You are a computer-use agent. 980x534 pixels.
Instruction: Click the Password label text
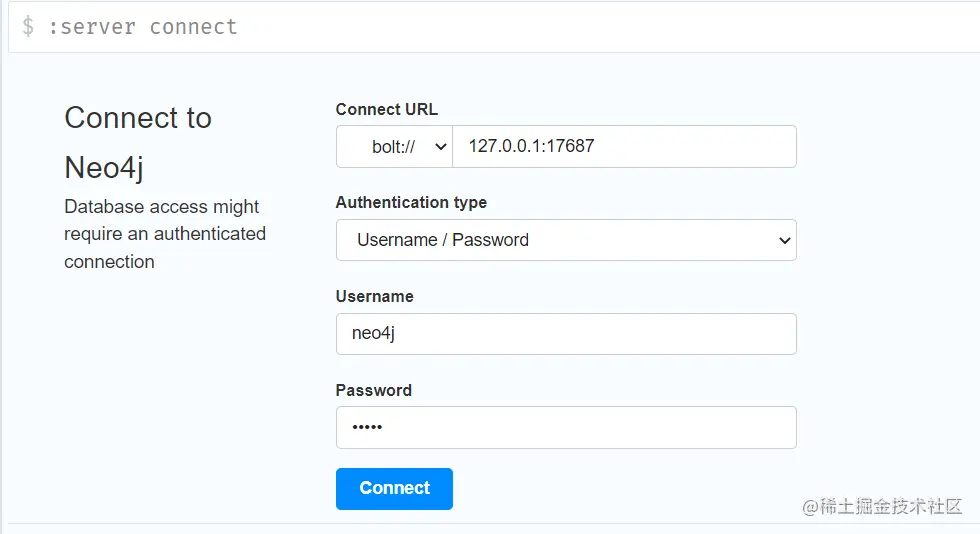[373, 390]
